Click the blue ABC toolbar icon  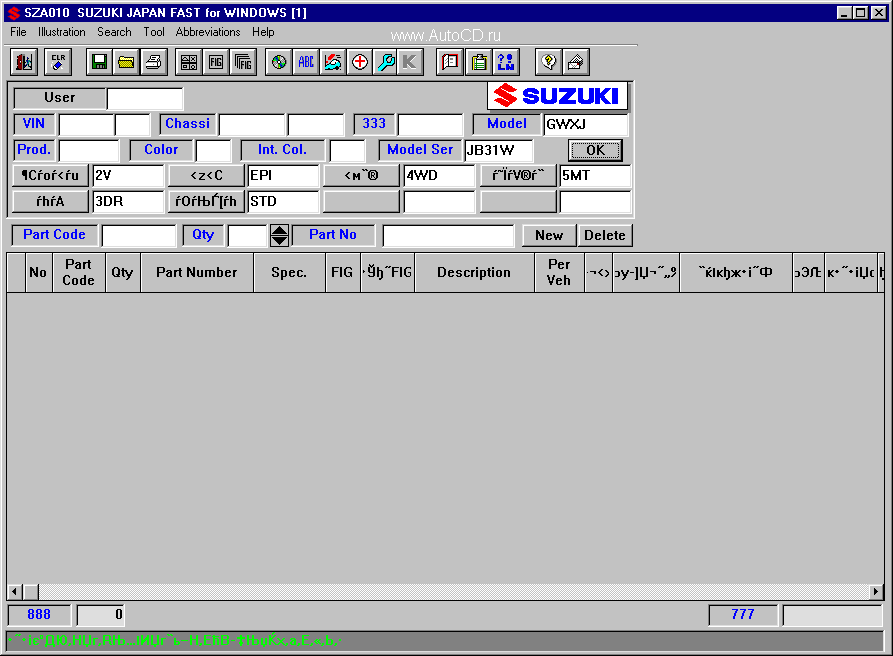click(306, 62)
